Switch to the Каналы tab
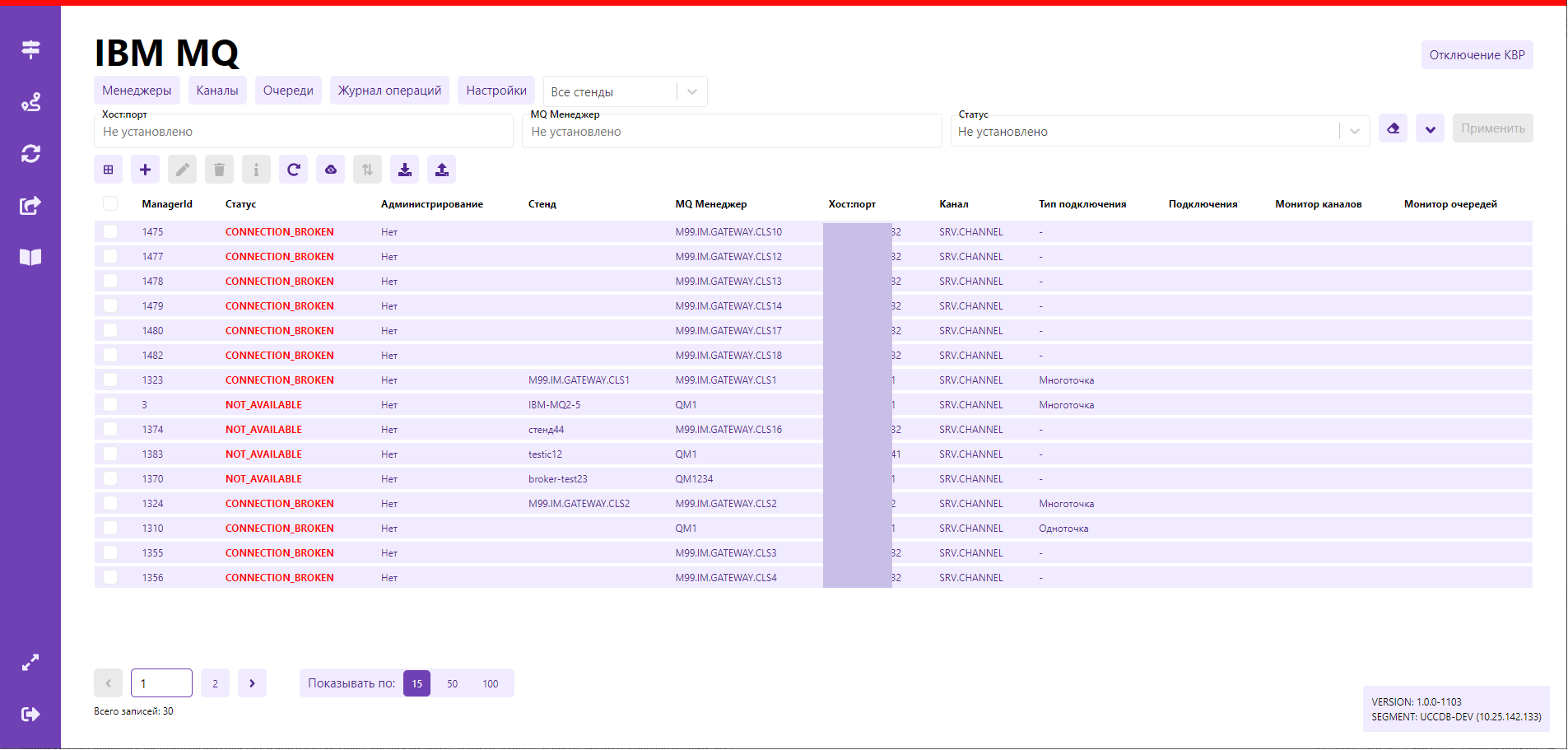This screenshot has height=750, width=1568. (x=217, y=91)
